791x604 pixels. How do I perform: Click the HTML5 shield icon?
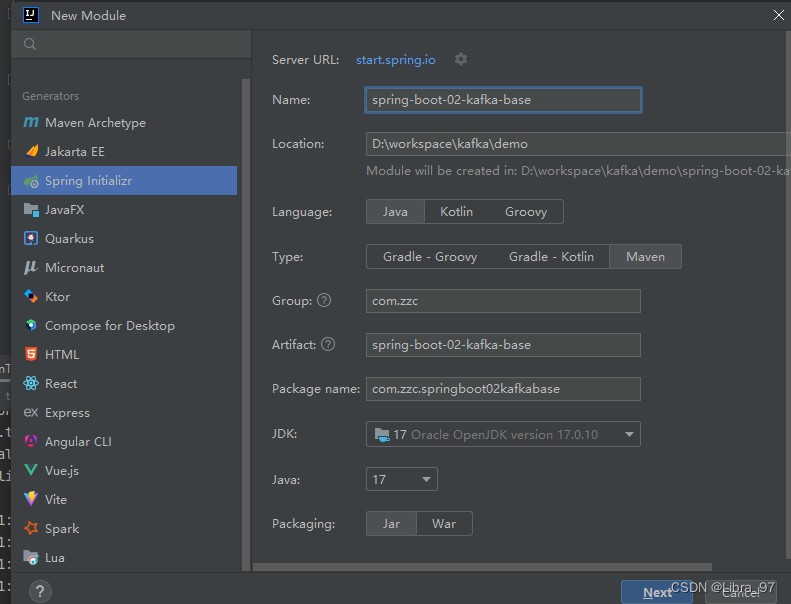pos(31,354)
